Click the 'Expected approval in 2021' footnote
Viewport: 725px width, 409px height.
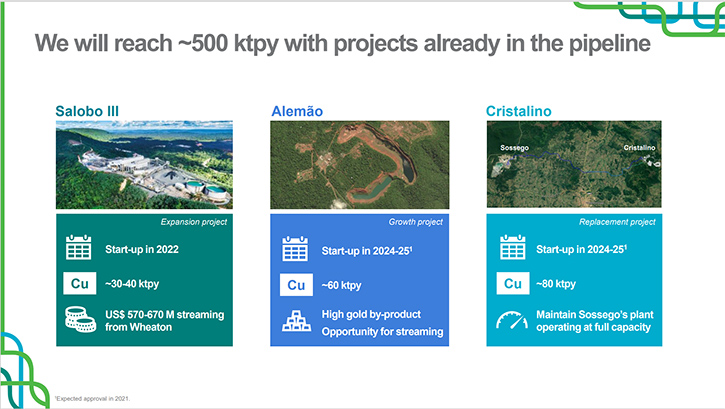[92, 398]
